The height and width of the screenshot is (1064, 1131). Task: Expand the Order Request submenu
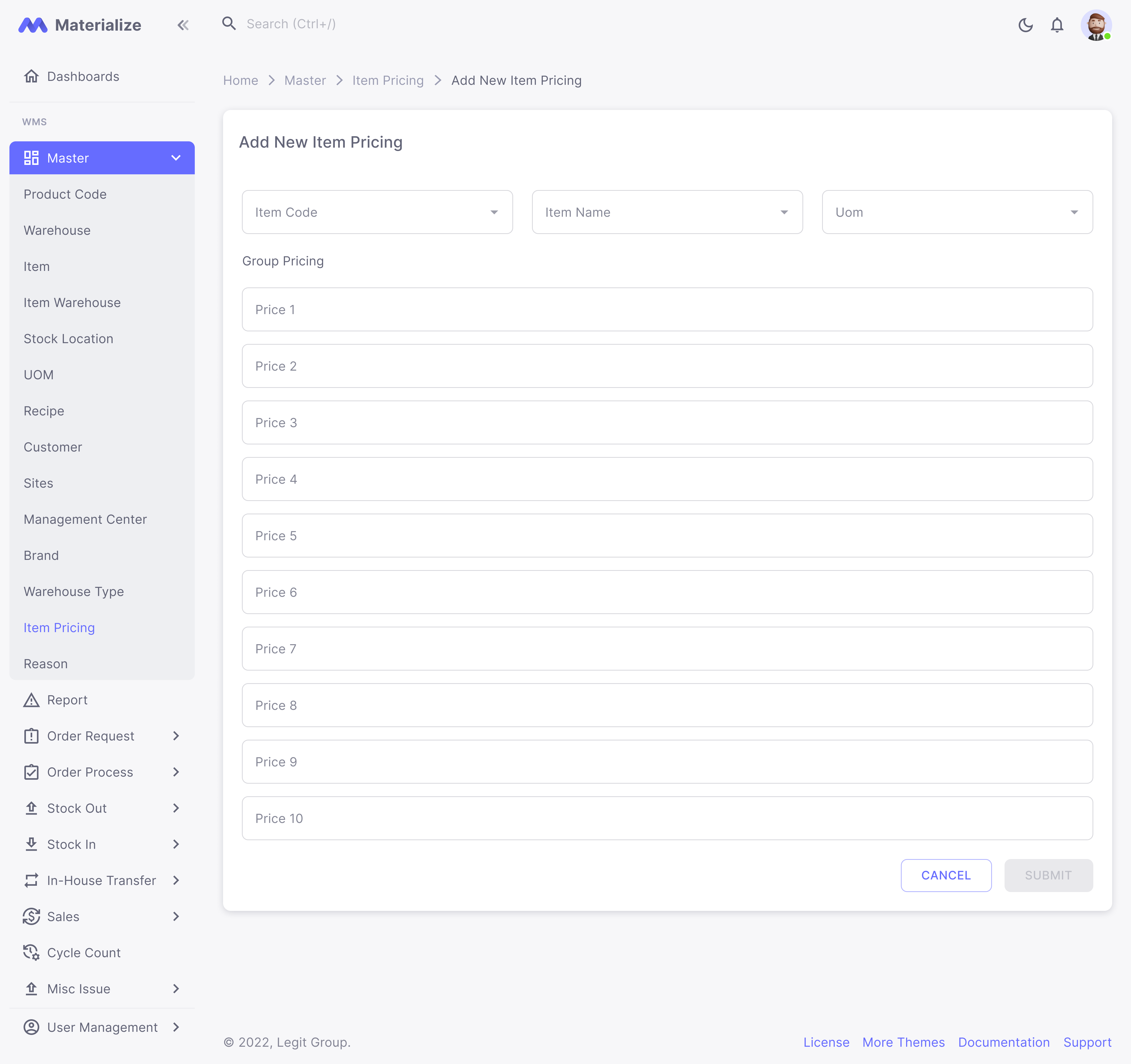click(176, 736)
